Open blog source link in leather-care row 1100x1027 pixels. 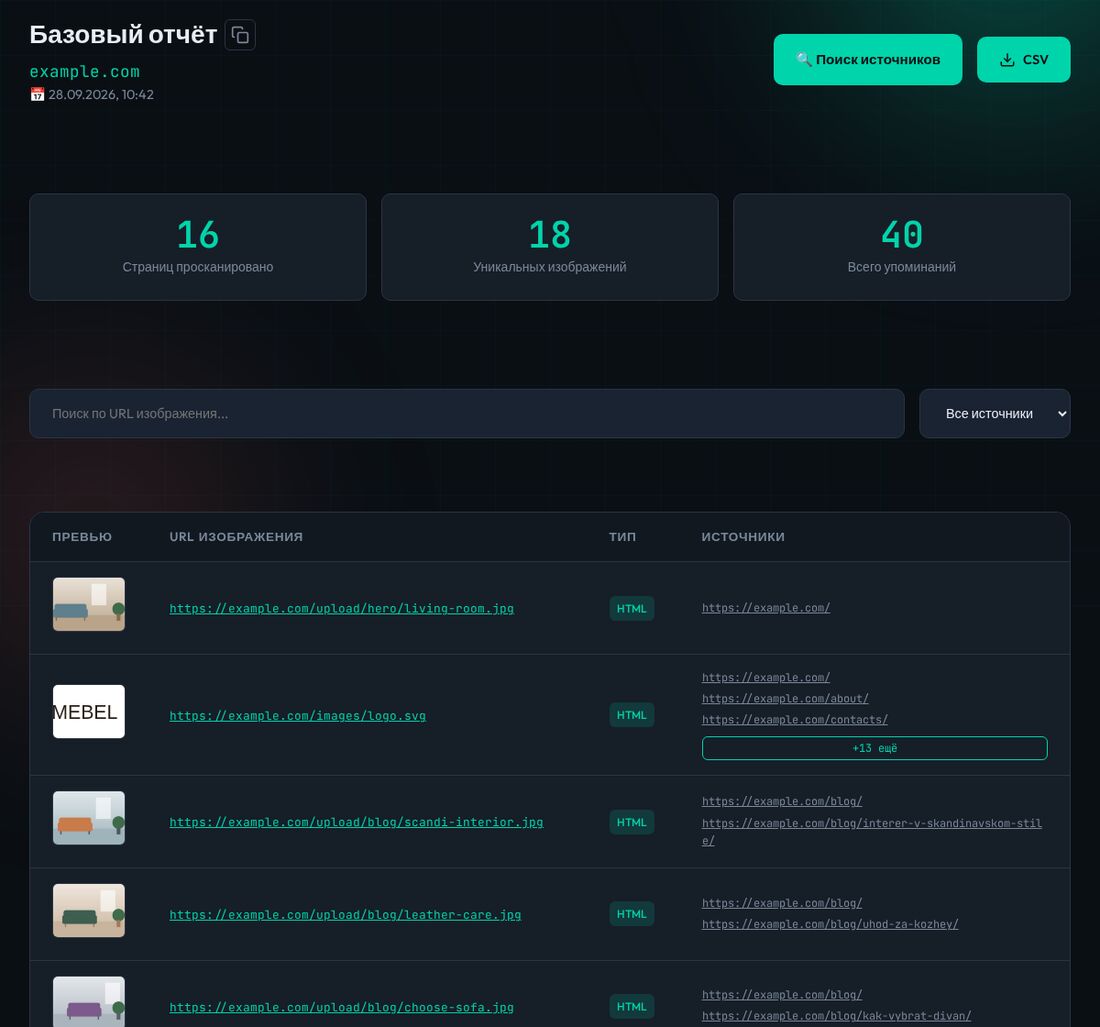pyautogui.click(x=782, y=903)
